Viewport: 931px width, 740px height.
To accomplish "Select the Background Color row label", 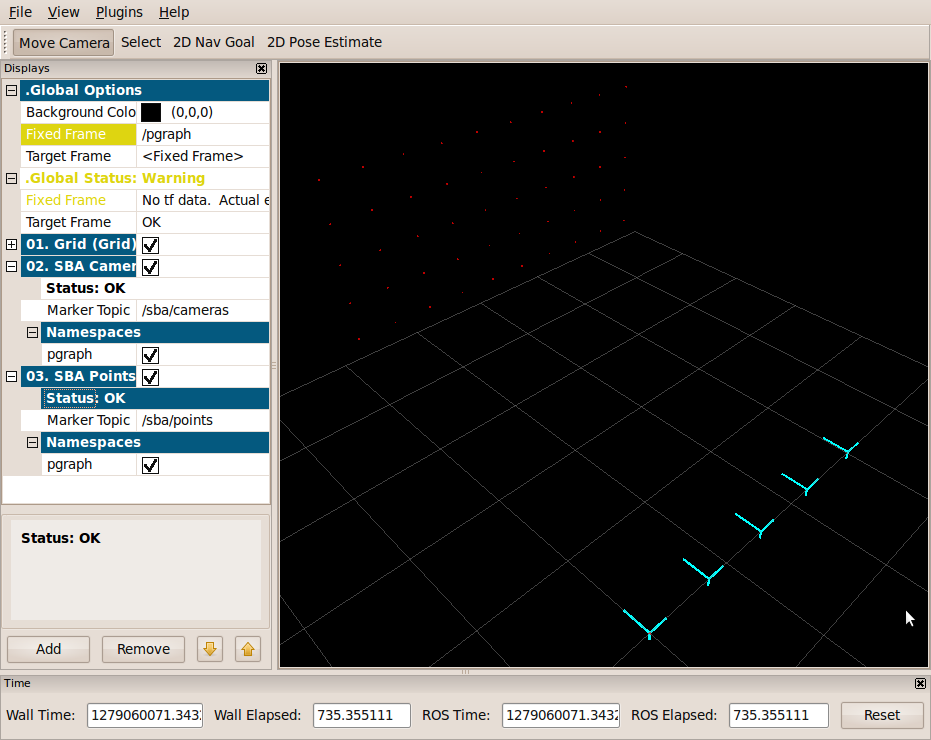I will coord(78,112).
